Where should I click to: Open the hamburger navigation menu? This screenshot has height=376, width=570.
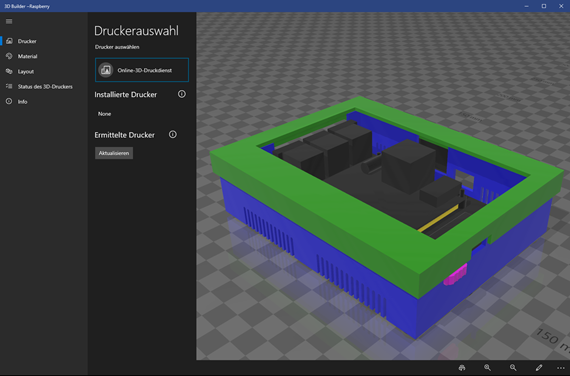tap(9, 21)
